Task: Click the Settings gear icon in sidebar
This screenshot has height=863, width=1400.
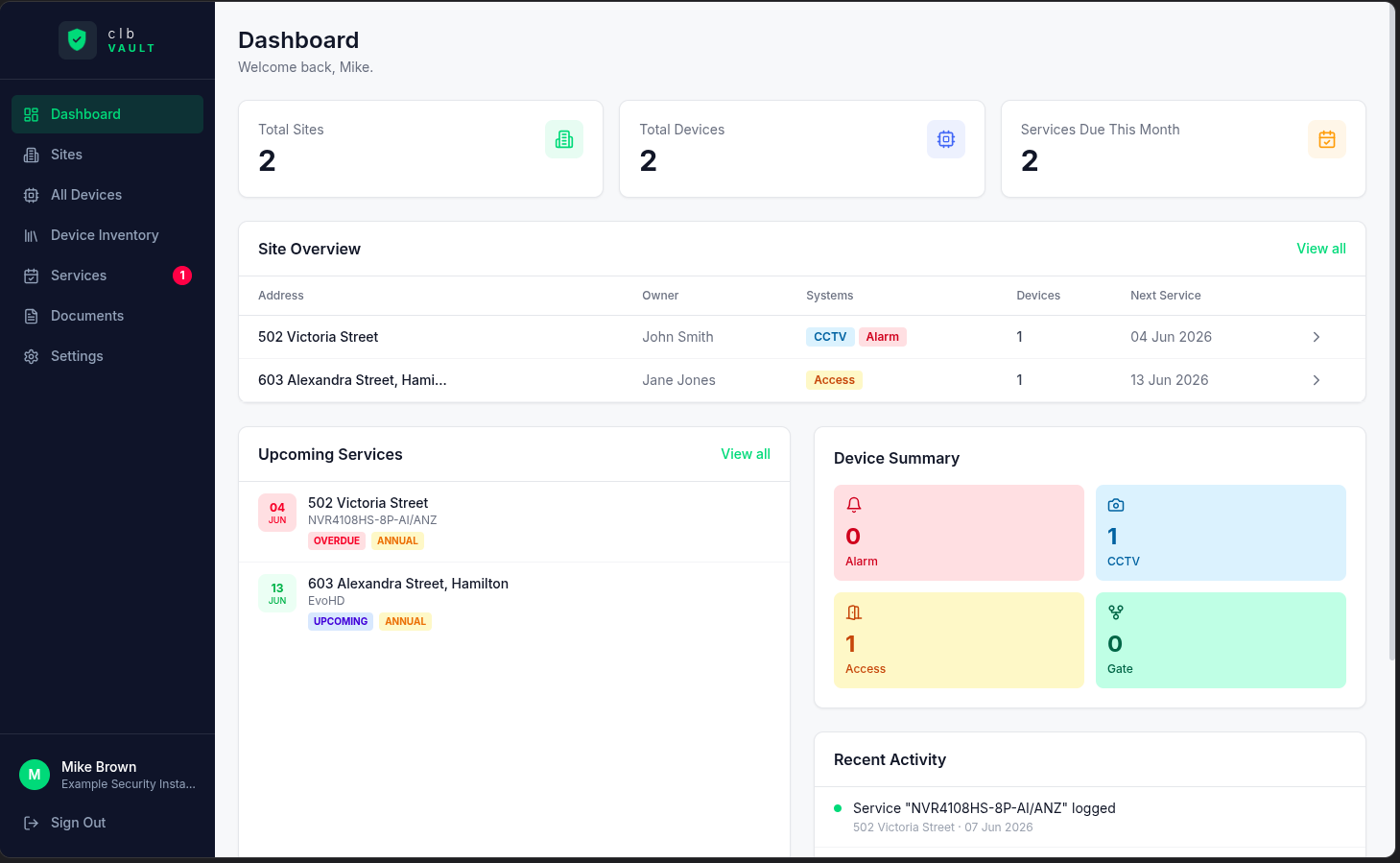Action: (x=31, y=356)
